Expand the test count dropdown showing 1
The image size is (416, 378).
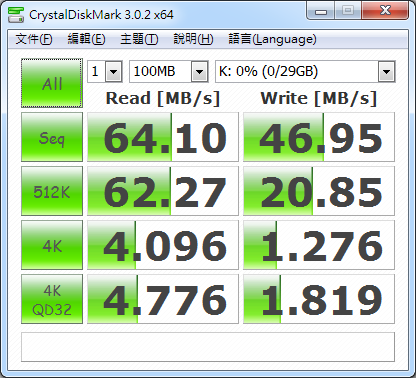(113, 71)
